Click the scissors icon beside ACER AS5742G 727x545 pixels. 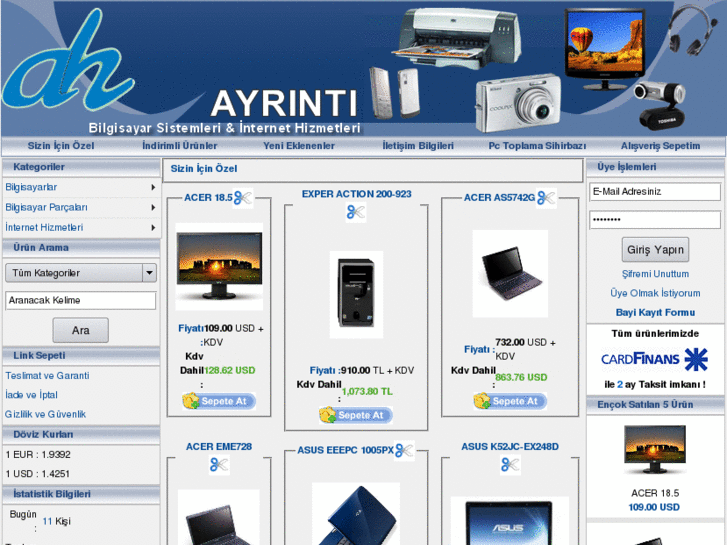coord(546,198)
